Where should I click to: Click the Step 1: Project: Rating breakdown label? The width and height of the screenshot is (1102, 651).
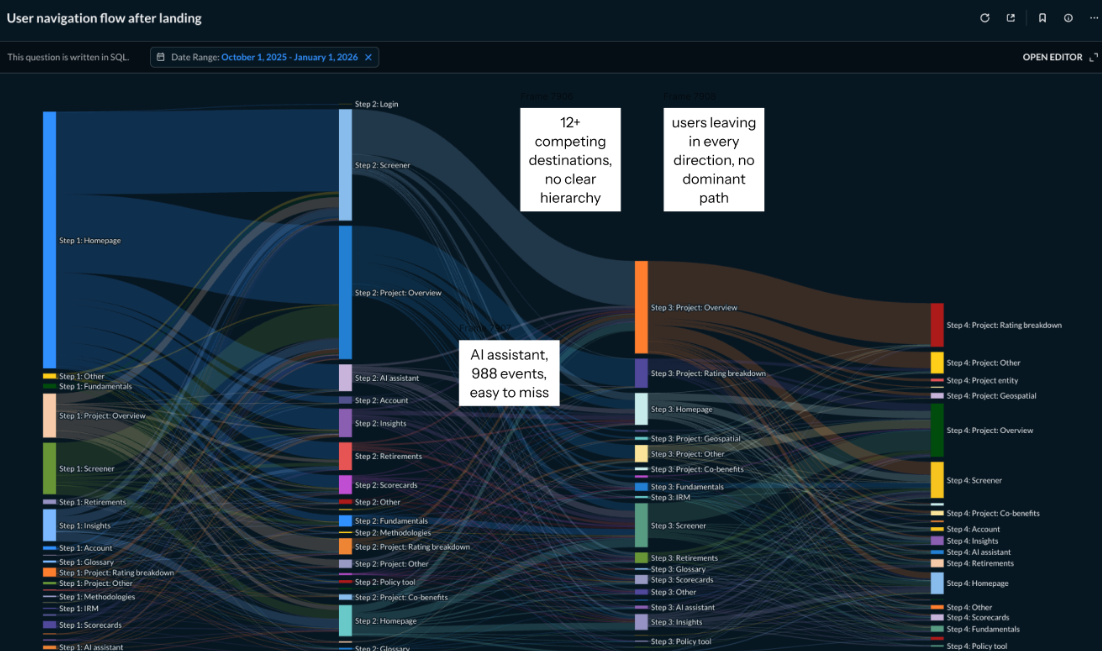tap(116, 572)
